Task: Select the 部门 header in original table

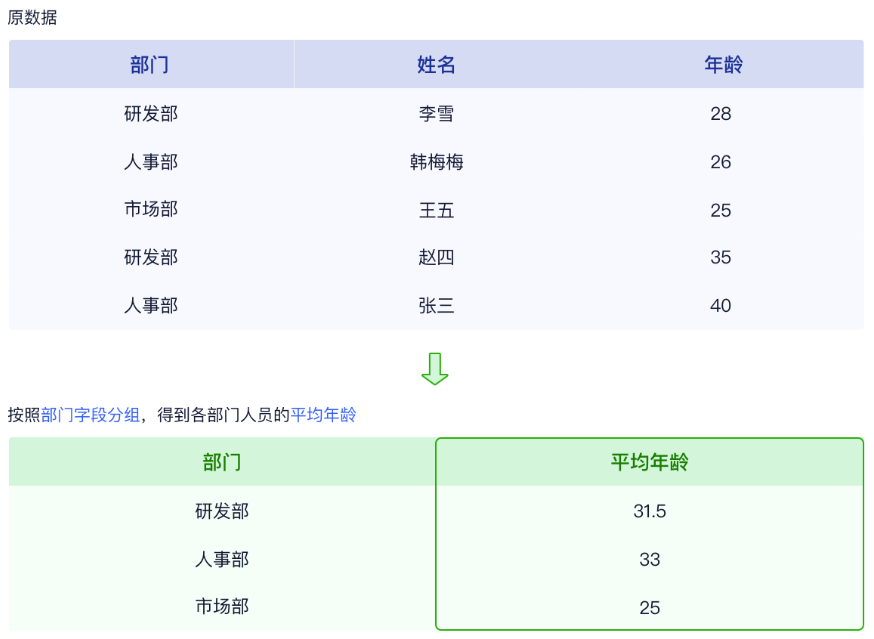Action: (x=150, y=65)
